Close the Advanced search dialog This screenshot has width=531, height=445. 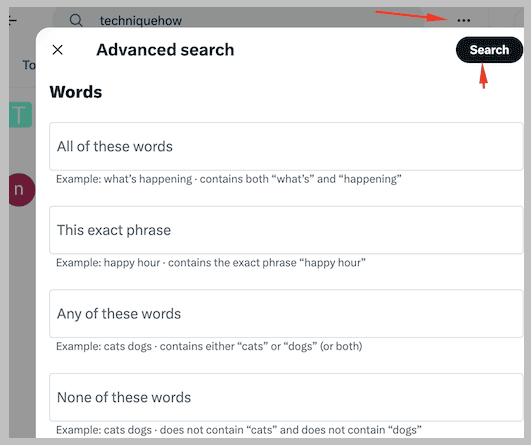[58, 50]
